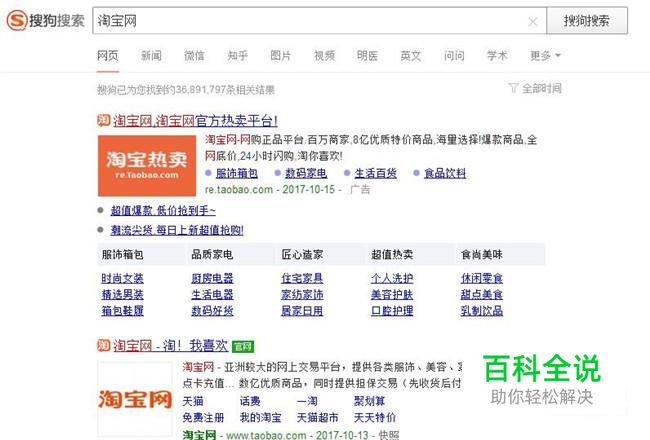This screenshot has width=650, height=440.
Task: Click the 淘宝网 logo thumbnail
Action: click(x=135, y=399)
